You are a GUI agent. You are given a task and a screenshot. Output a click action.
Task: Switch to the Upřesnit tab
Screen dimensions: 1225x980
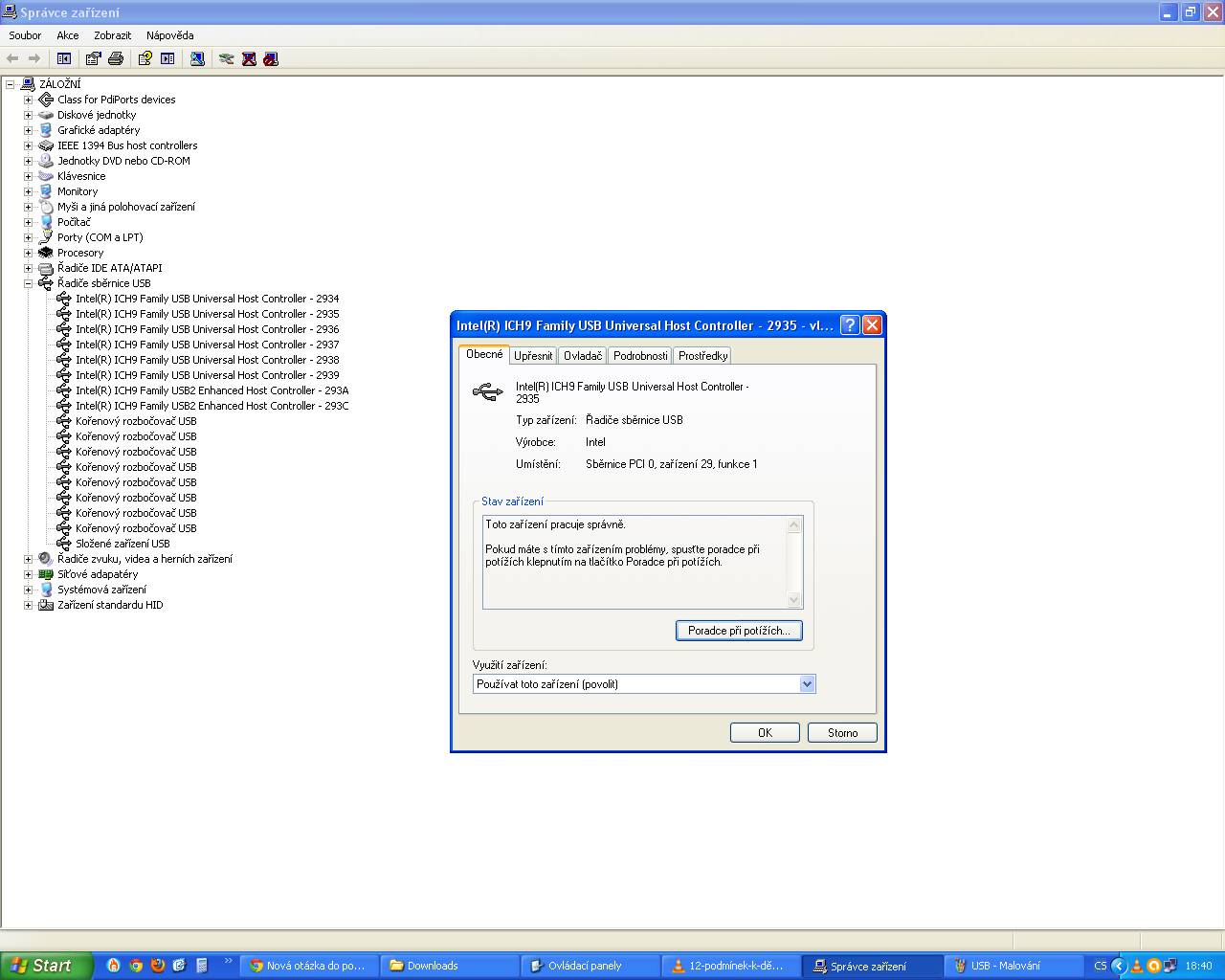pos(533,356)
